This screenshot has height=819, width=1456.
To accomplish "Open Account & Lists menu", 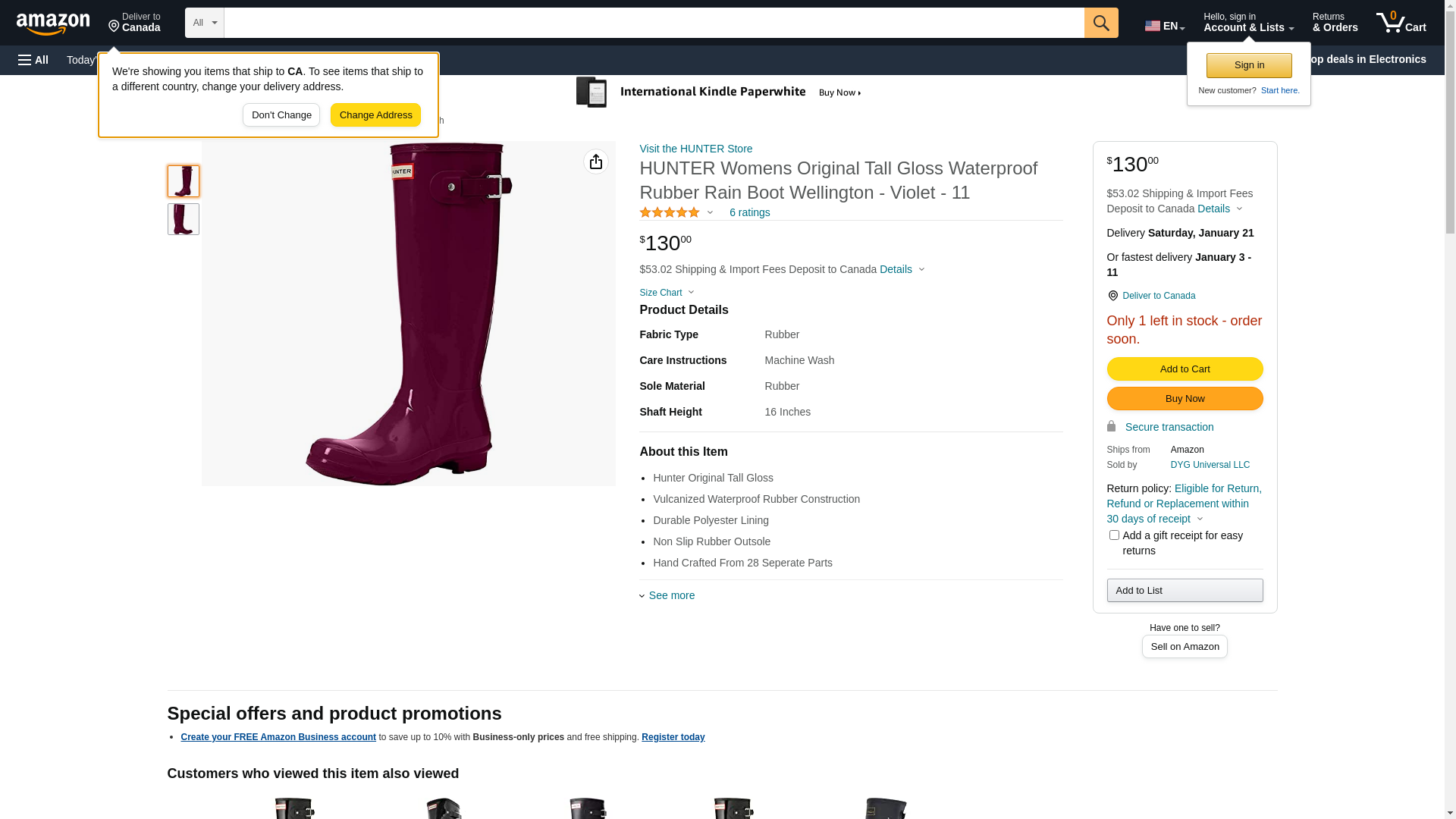I will [1248, 23].
